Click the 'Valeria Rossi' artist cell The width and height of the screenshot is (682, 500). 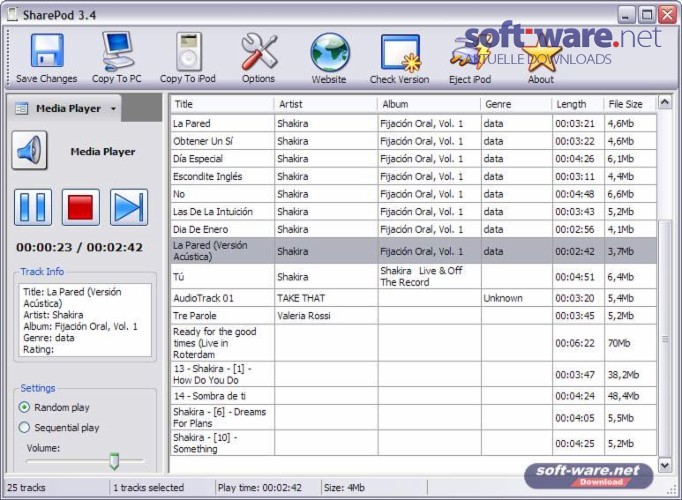click(326, 316)
